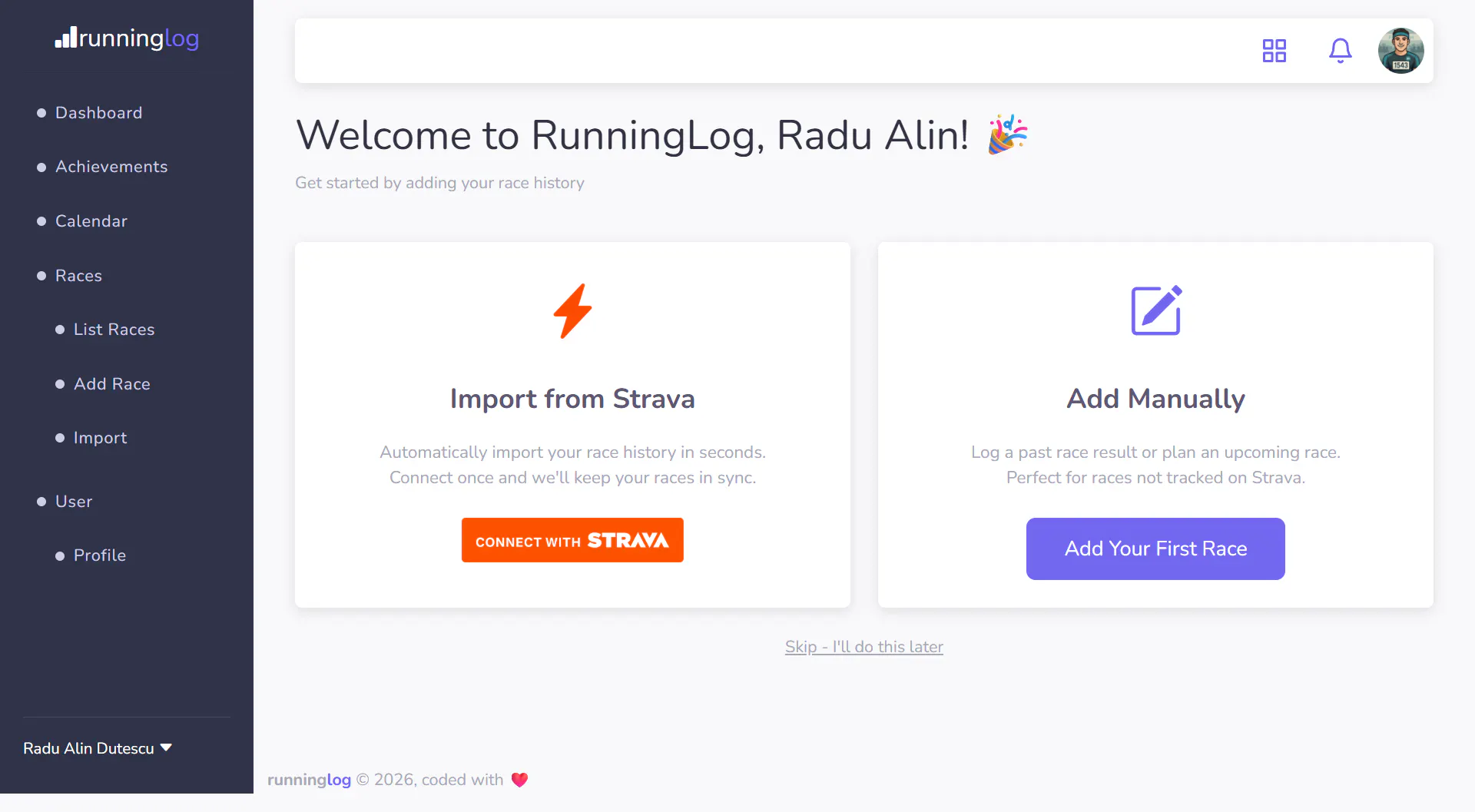Open Achievements in sidebar
This screenshot has width=1475, height=812.
(x=111, y=167)
